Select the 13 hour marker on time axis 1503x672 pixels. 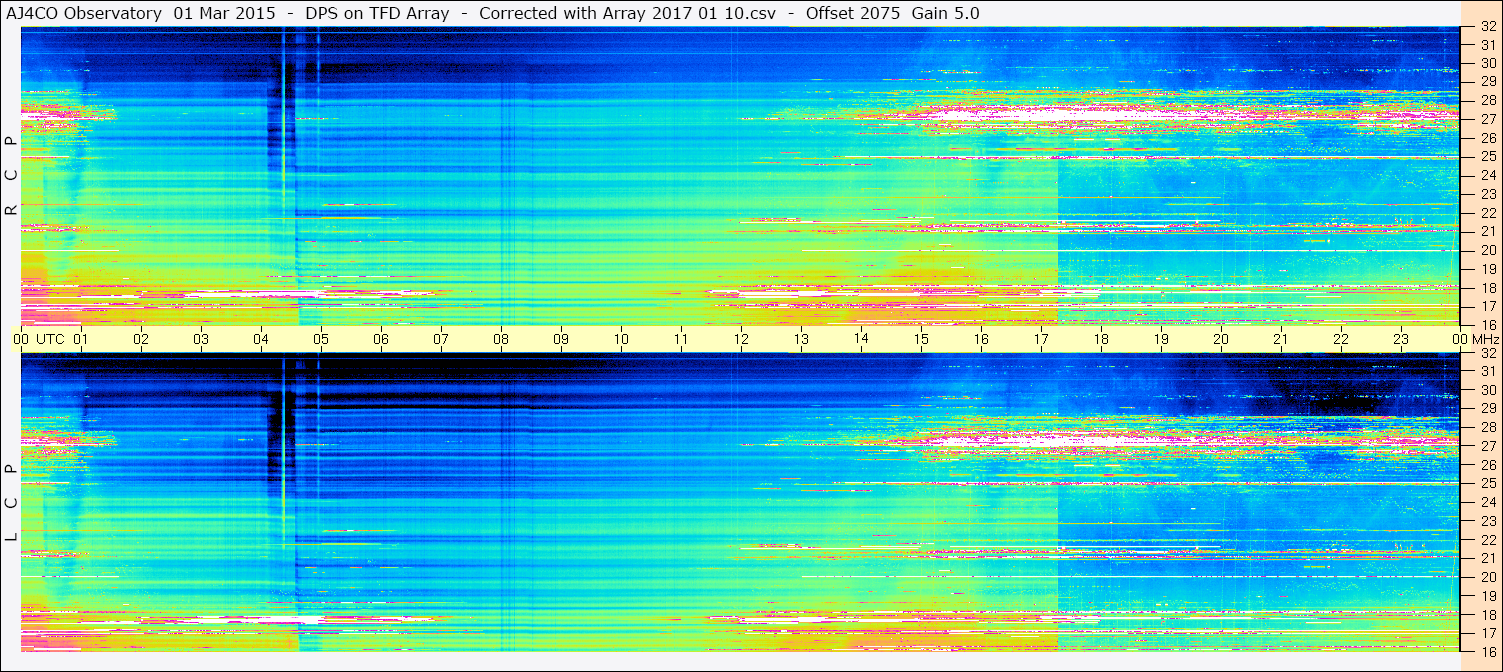pyautogui.click(x=801, y=339)
